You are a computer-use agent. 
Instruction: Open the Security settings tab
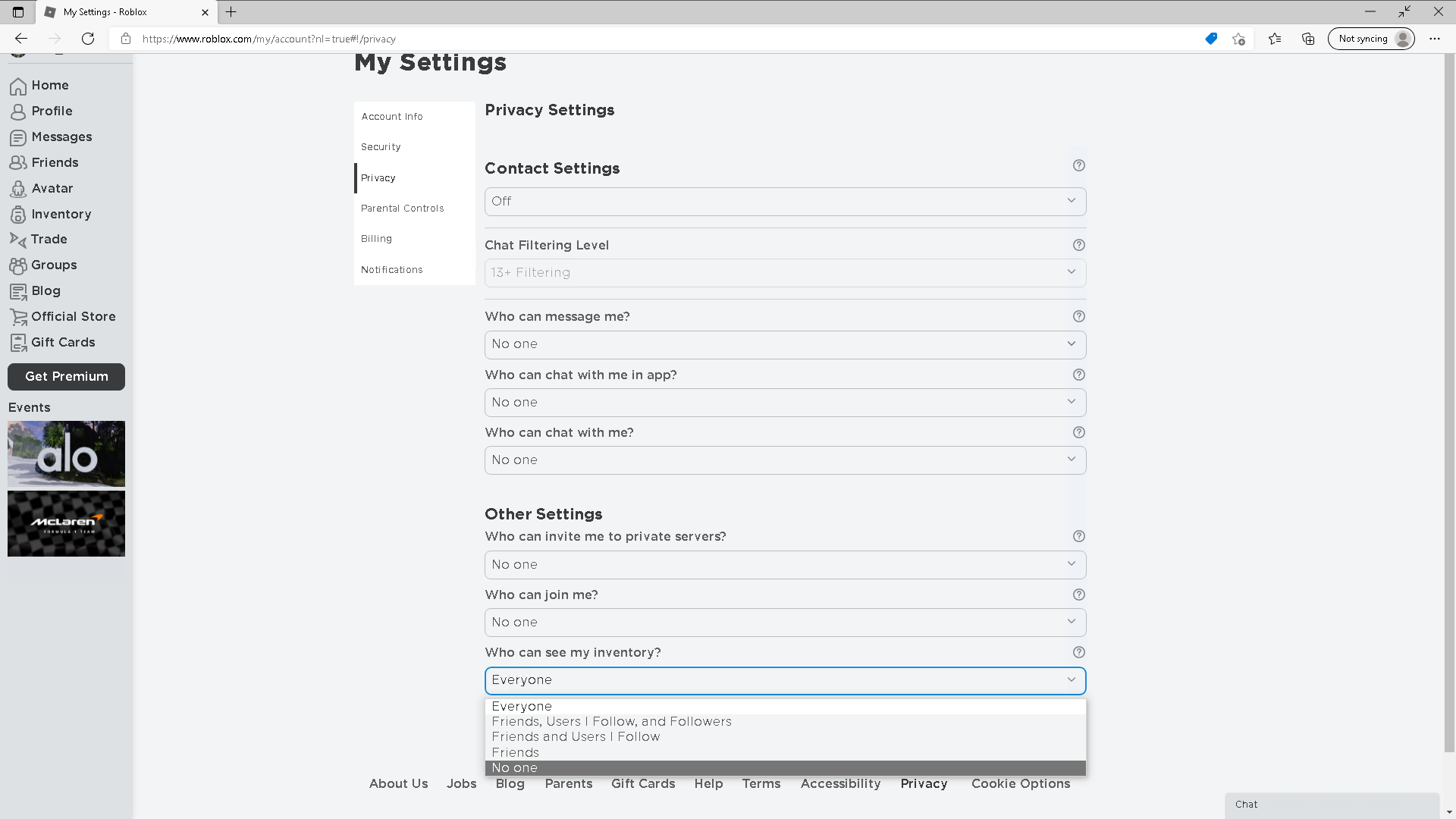click(415, 147)
